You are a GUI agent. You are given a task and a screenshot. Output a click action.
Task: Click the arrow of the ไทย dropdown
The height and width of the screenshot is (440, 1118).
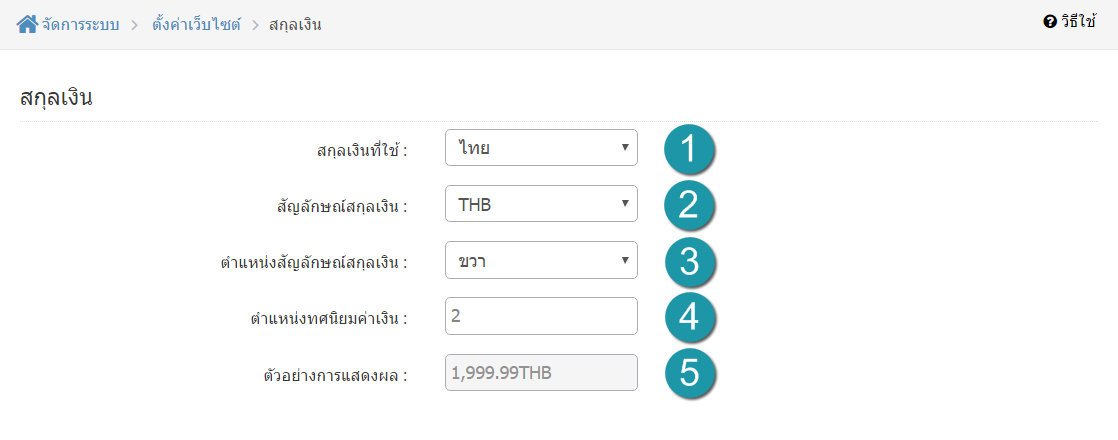tap(625, 148)
